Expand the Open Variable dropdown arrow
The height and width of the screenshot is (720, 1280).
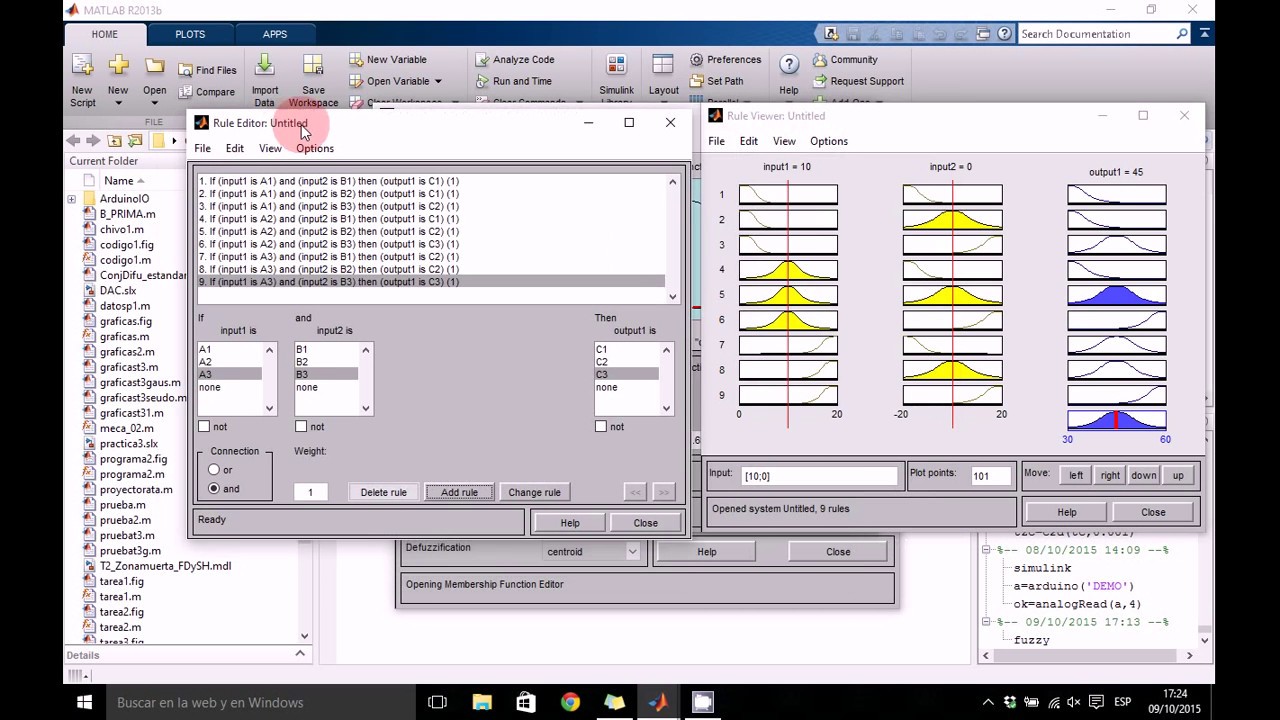[438, 81]
